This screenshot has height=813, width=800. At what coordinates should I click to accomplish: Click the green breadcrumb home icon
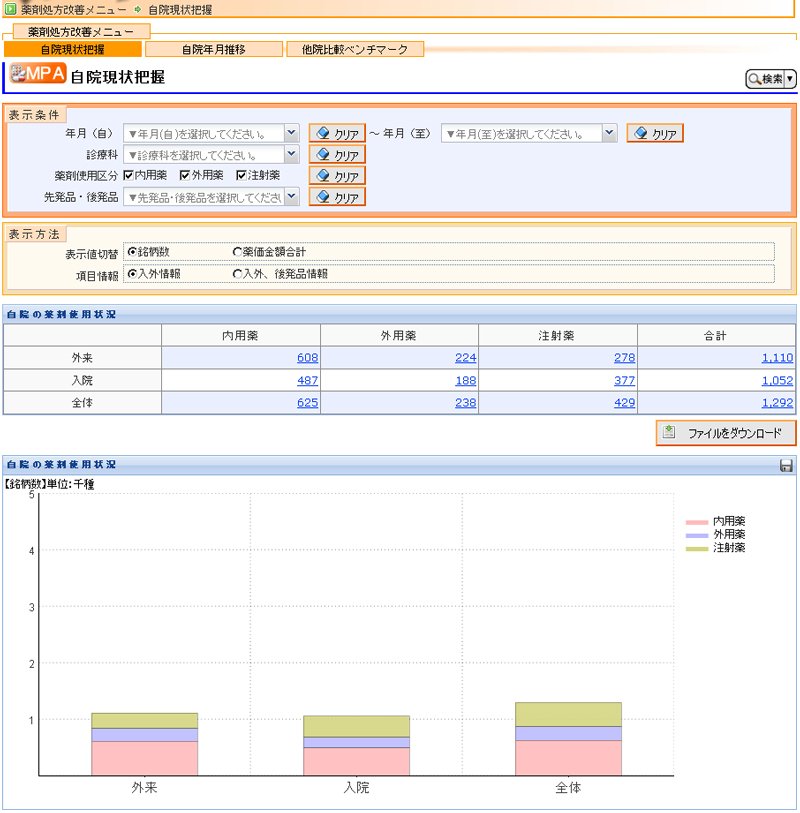10,9
